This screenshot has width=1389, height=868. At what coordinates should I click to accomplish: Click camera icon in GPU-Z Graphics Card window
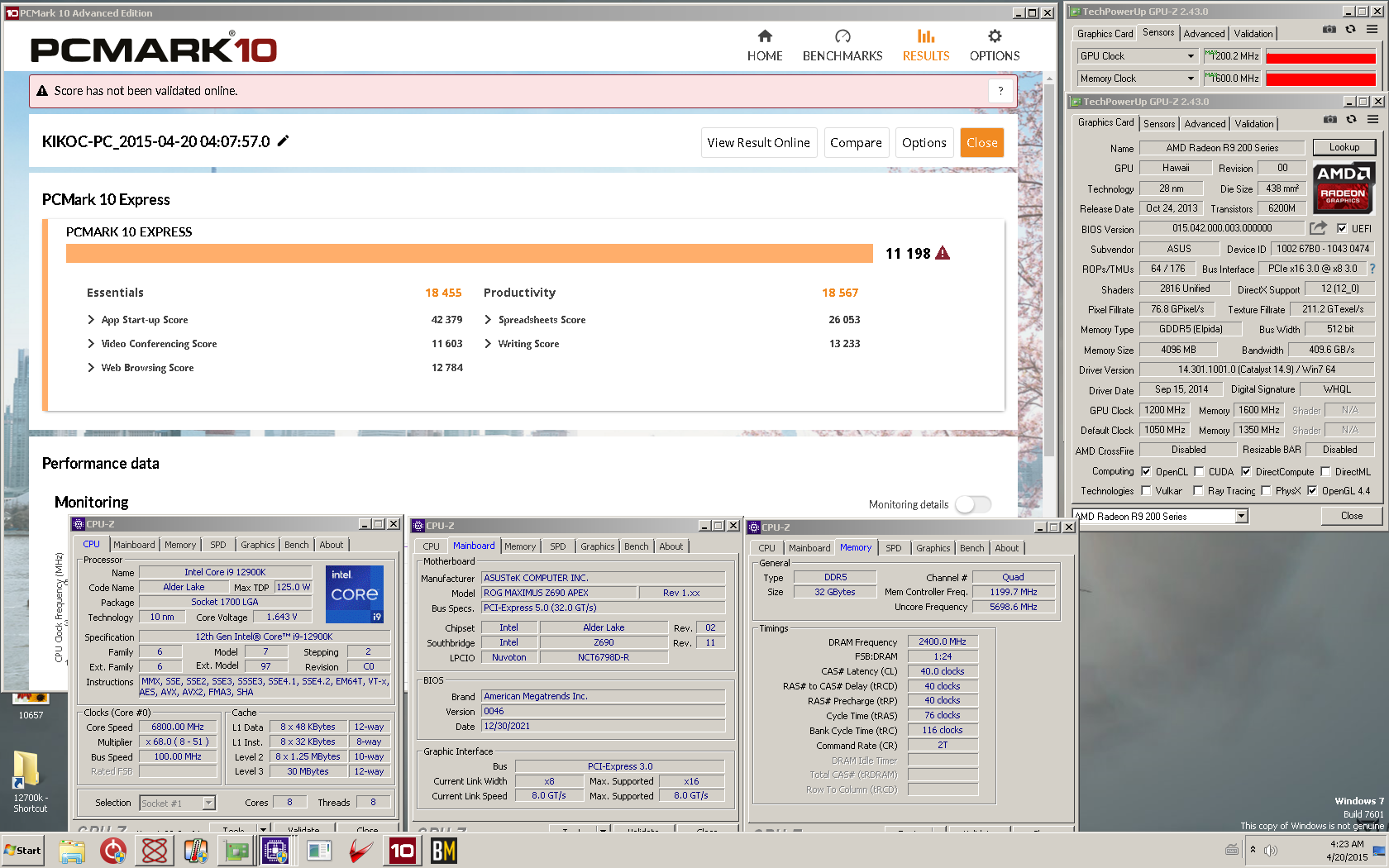(1329, 119)
